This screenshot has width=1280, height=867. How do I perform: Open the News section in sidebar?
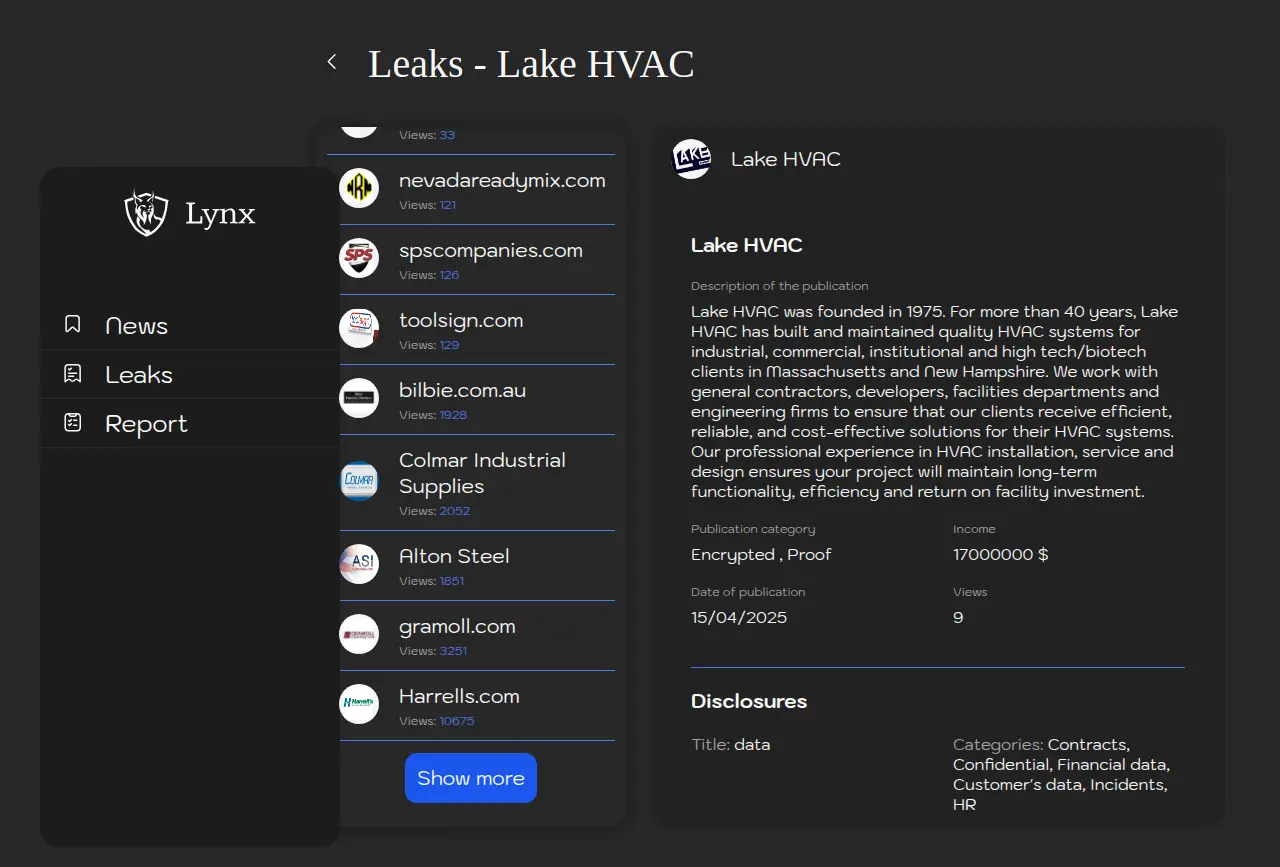136,326
